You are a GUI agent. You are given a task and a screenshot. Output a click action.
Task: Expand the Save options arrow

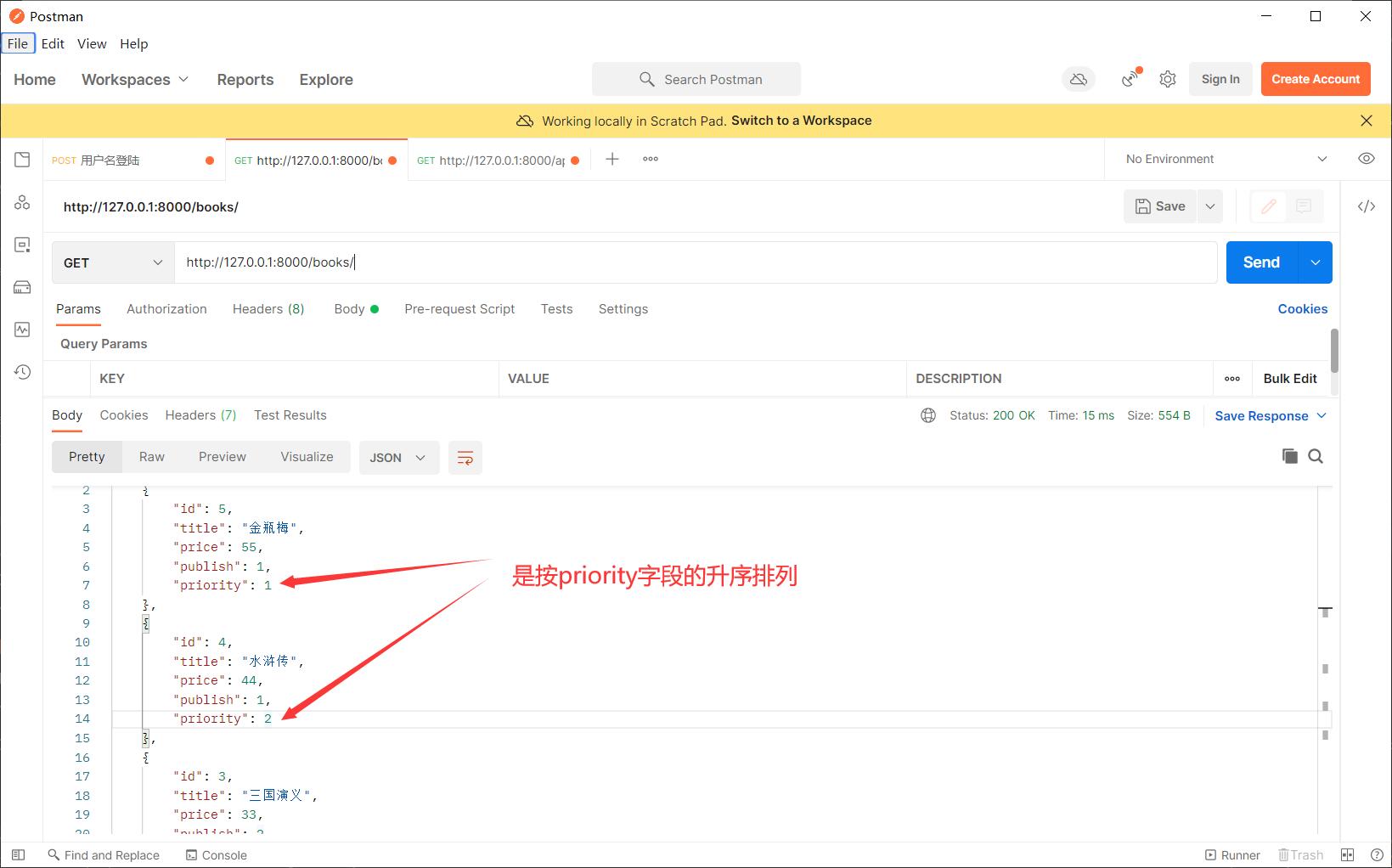[x=1209, y=206]
